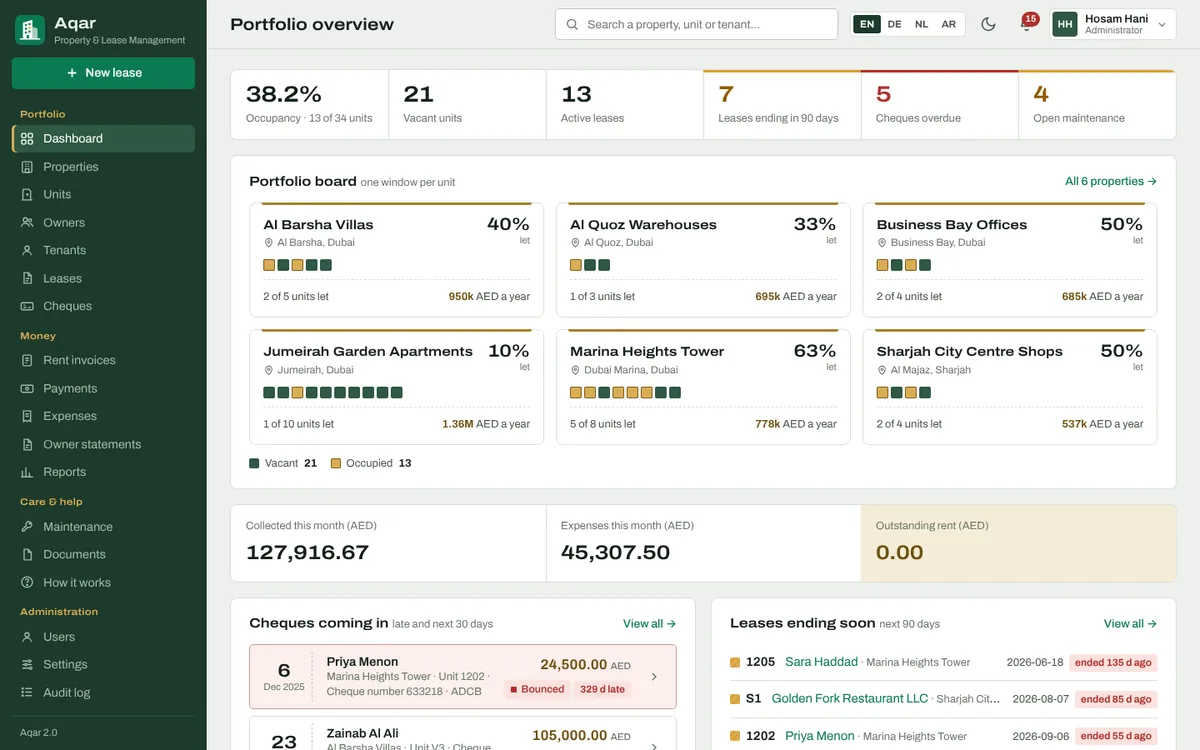Switch language to EN
This screenshot has height=750, width=1200.
867,24
